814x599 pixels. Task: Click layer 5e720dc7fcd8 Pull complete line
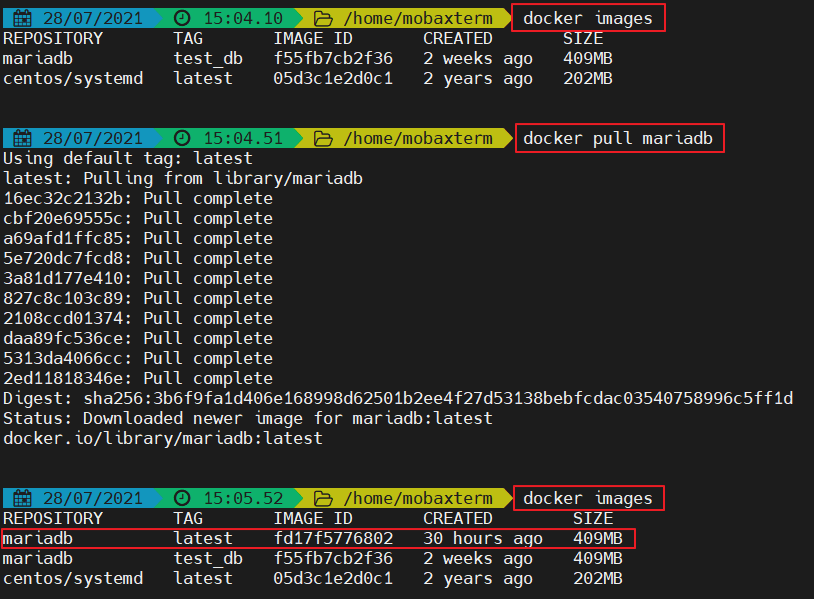point(138,258)
